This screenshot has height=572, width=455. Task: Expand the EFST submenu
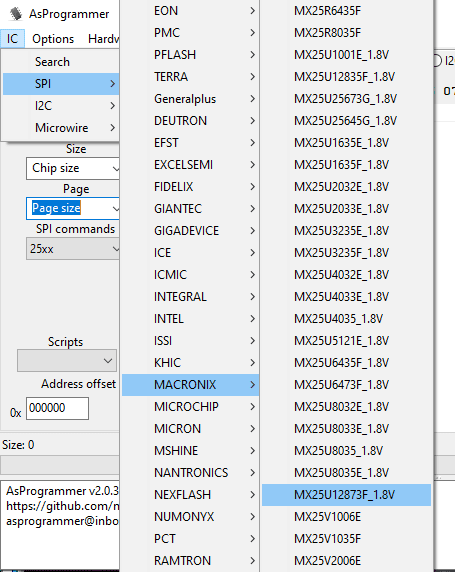point(190,143)
